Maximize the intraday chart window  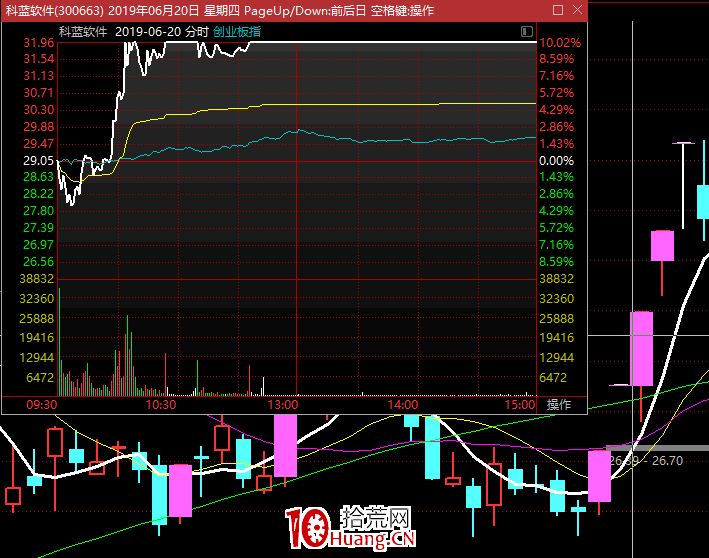(558, 9)
